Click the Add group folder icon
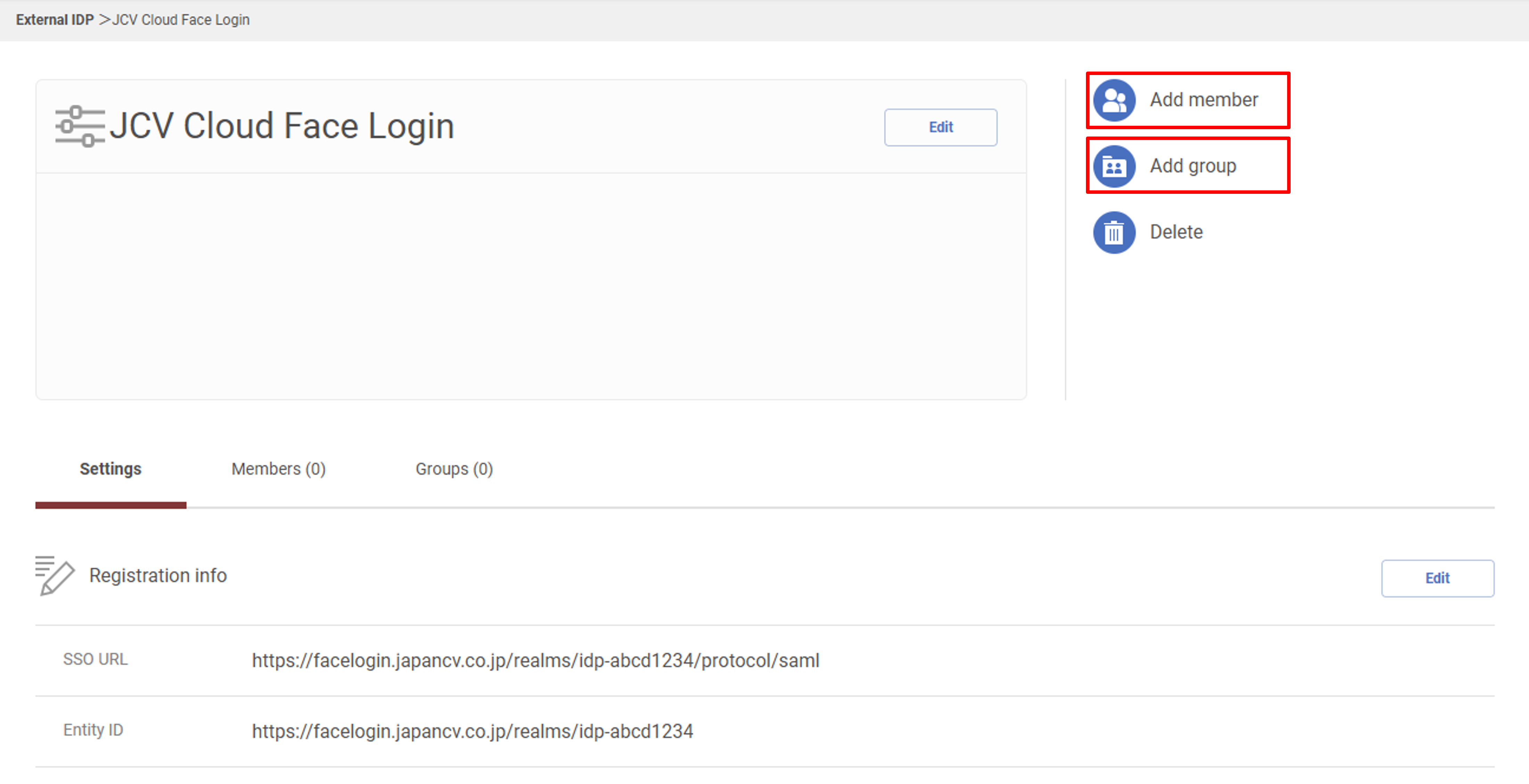 click(x=1114, y=166)
